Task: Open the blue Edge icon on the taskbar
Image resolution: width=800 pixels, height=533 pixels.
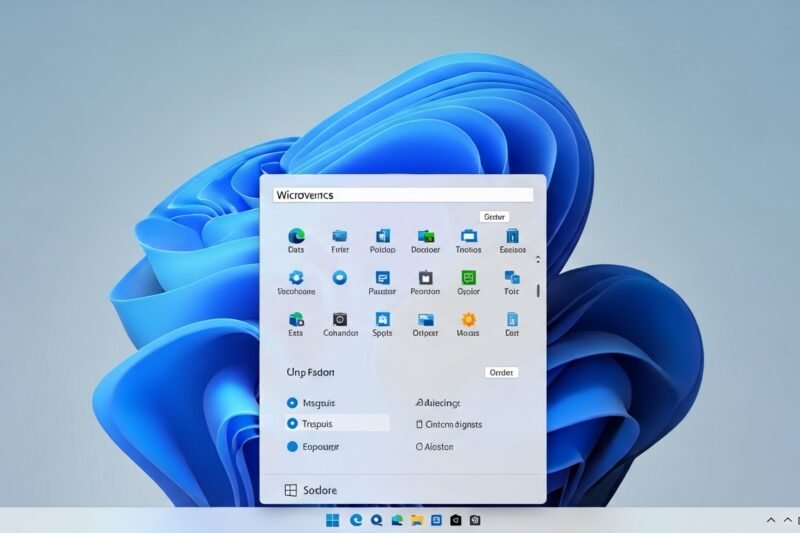Action: 356,520
